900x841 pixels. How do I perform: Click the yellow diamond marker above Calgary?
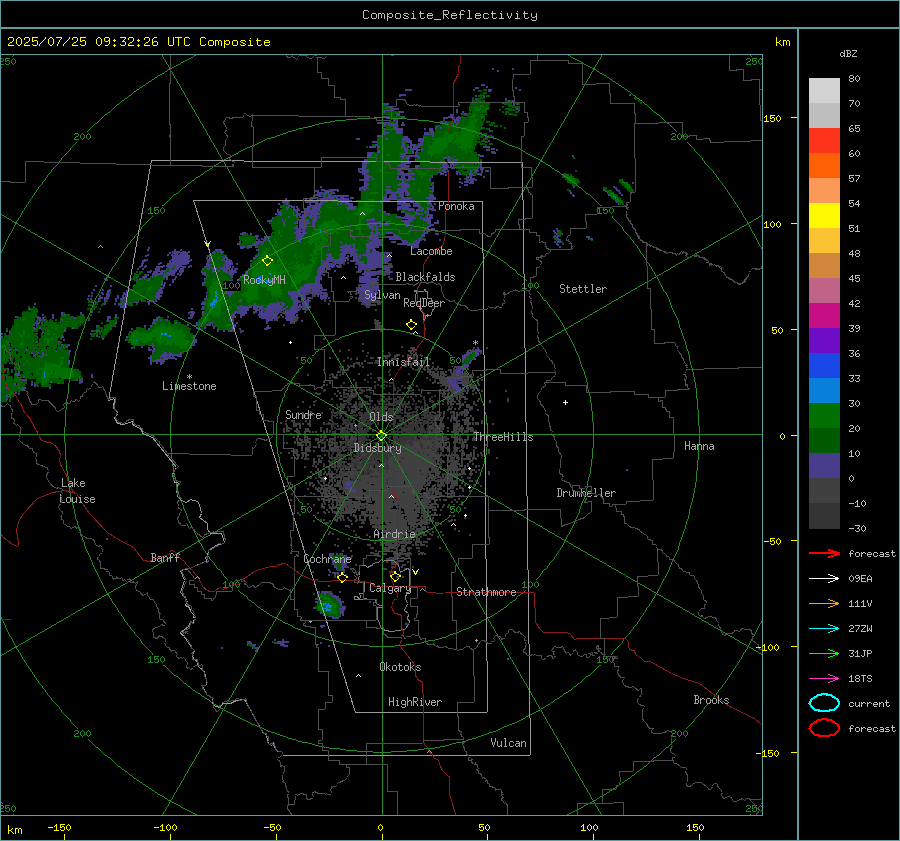[x=395, y=576]
